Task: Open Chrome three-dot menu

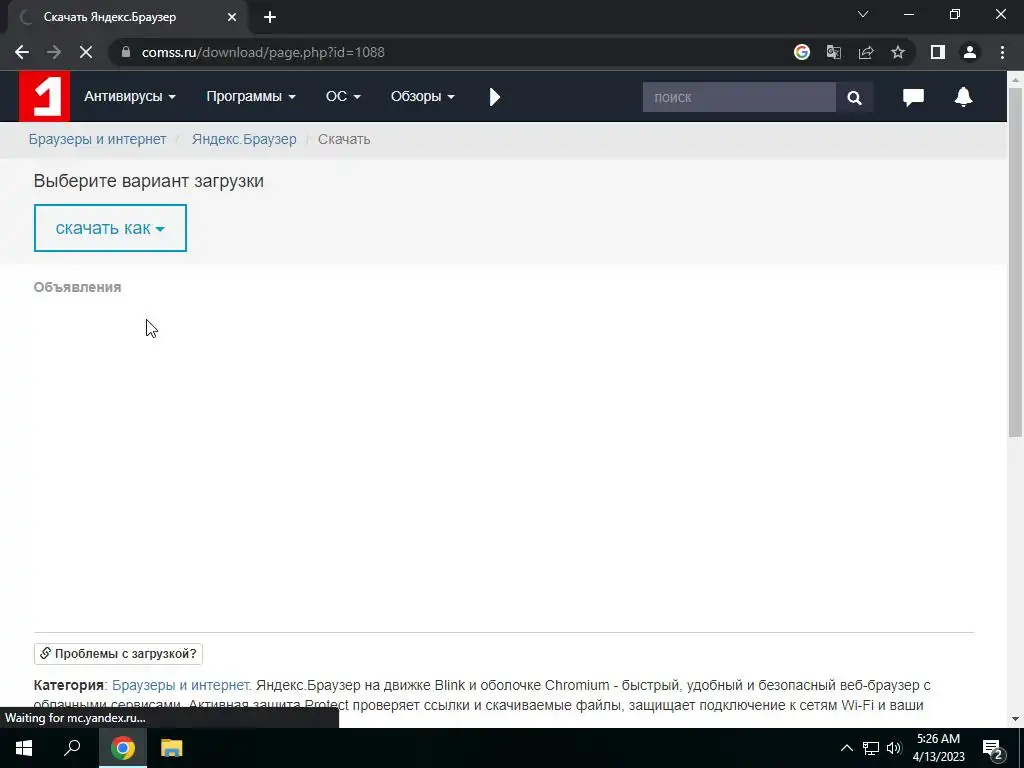Action: pyautogui.click(x=1002, y=52)
